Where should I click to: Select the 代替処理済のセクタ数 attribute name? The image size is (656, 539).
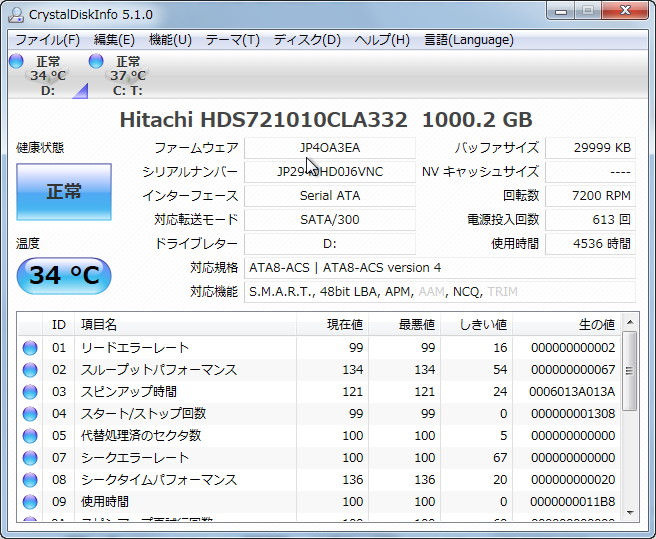point(141,436)
